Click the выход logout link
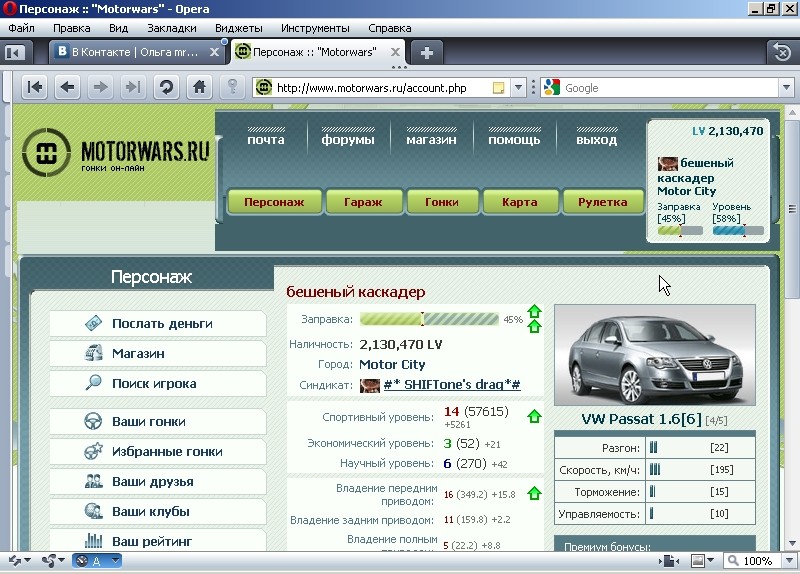 point(596,140)
